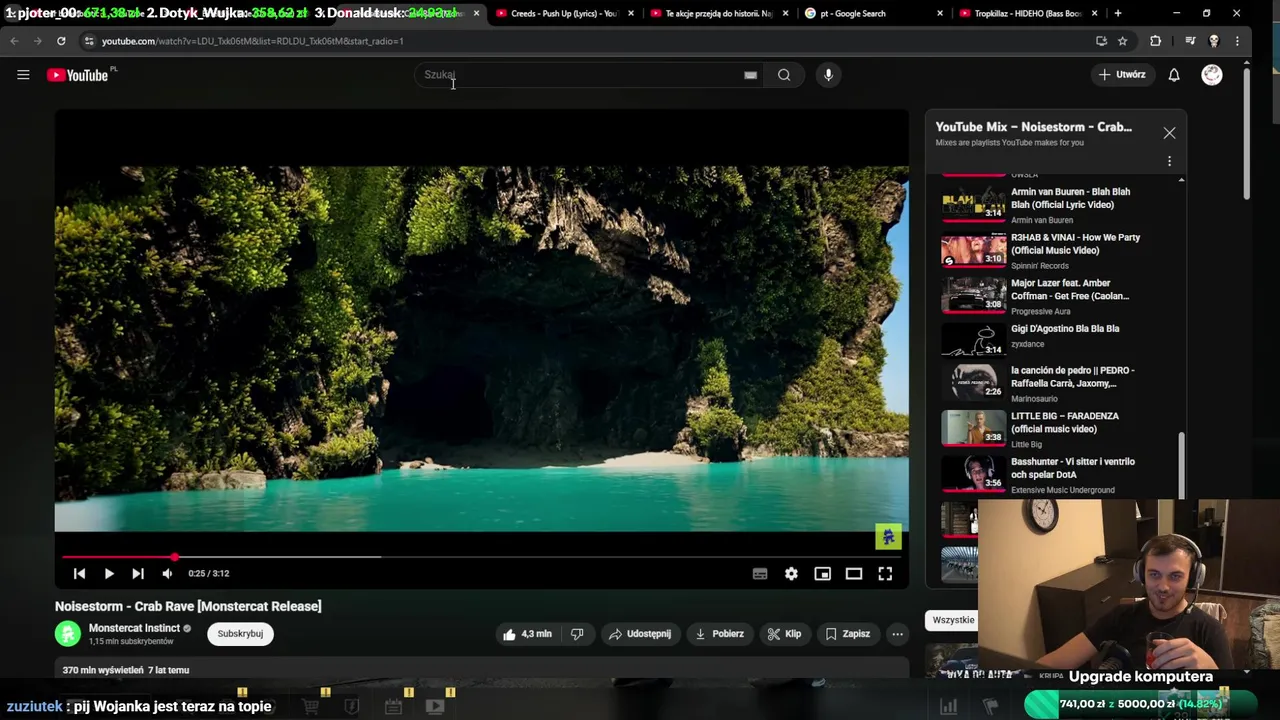Open the YouTube hamburger guide menu
The width and height of the screenshot is (1280, 720).
(23, 75)
